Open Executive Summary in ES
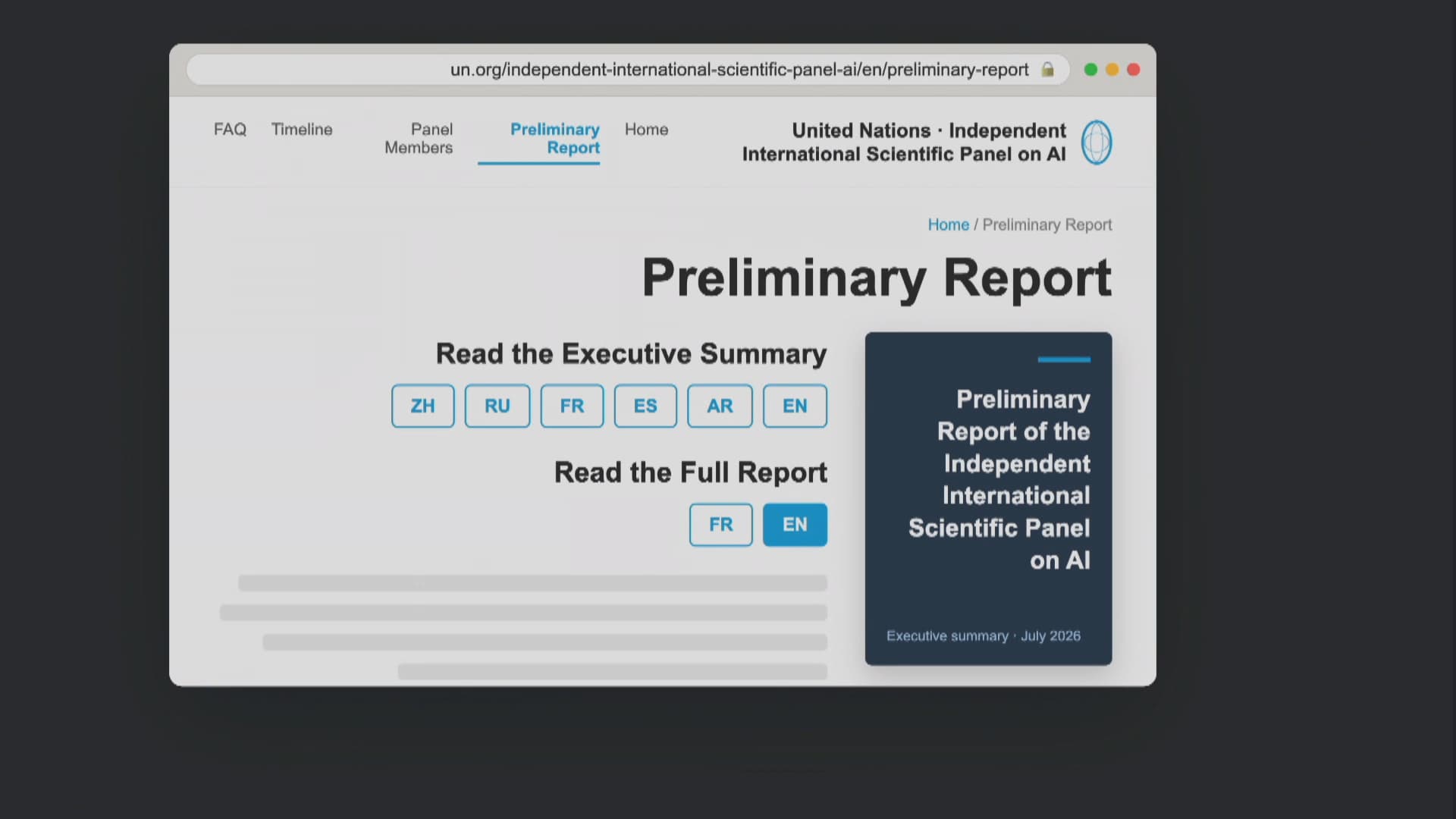This screenshot has height=819, width=1456. [645, 406]
